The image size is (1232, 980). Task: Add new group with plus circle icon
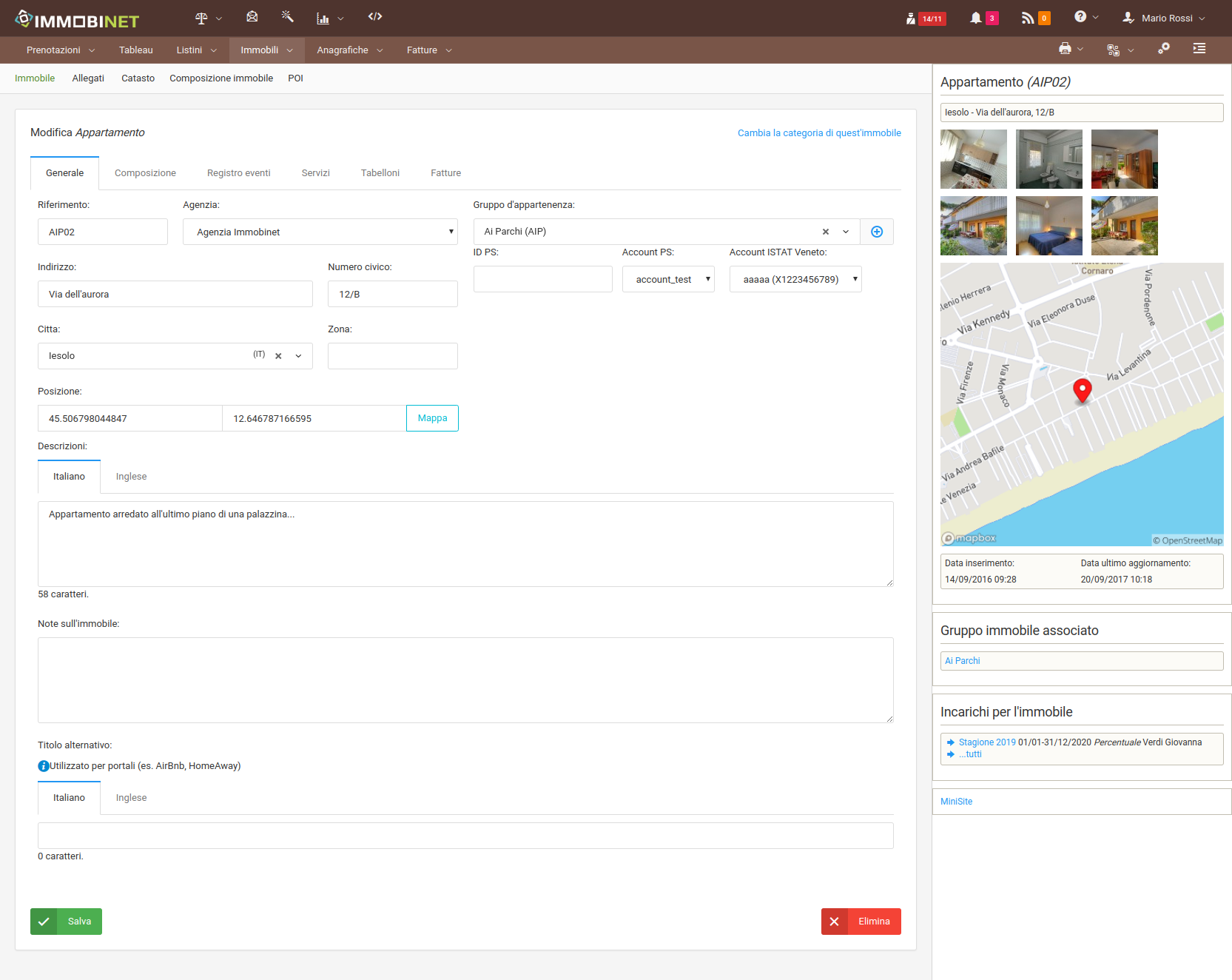click(877, 232)
